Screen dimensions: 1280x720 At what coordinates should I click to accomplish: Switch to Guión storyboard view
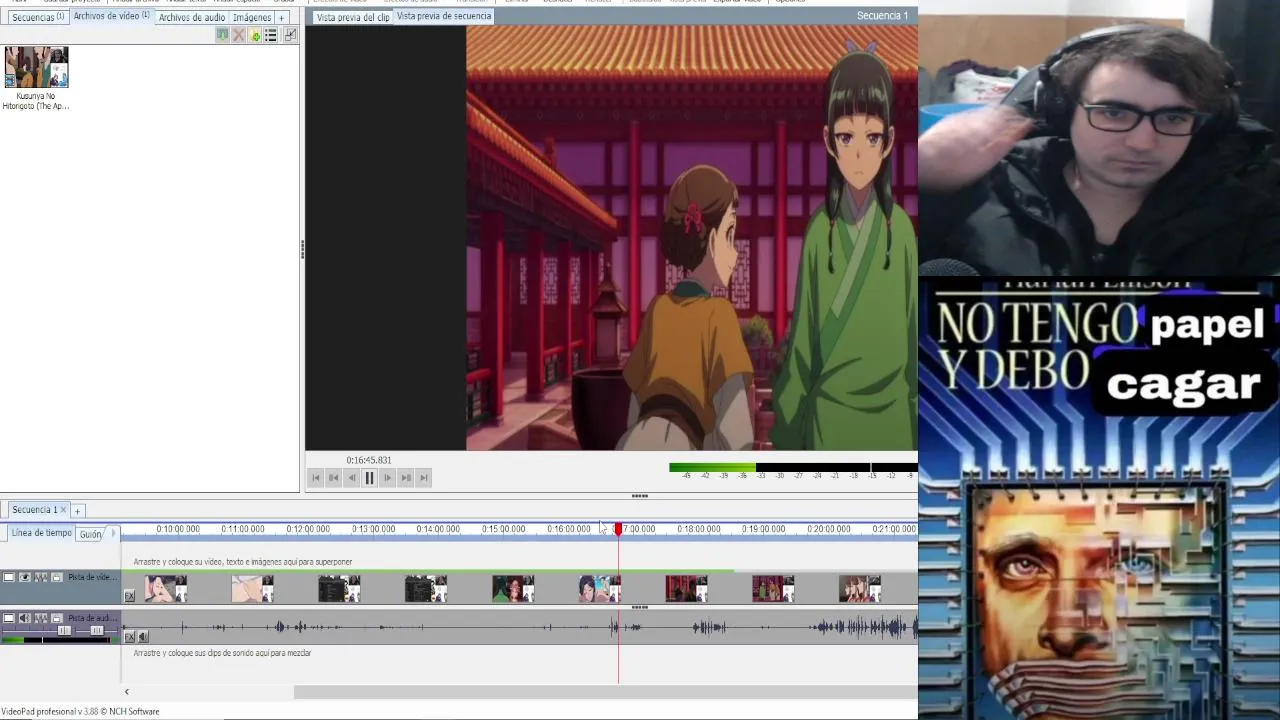[91, 534]
